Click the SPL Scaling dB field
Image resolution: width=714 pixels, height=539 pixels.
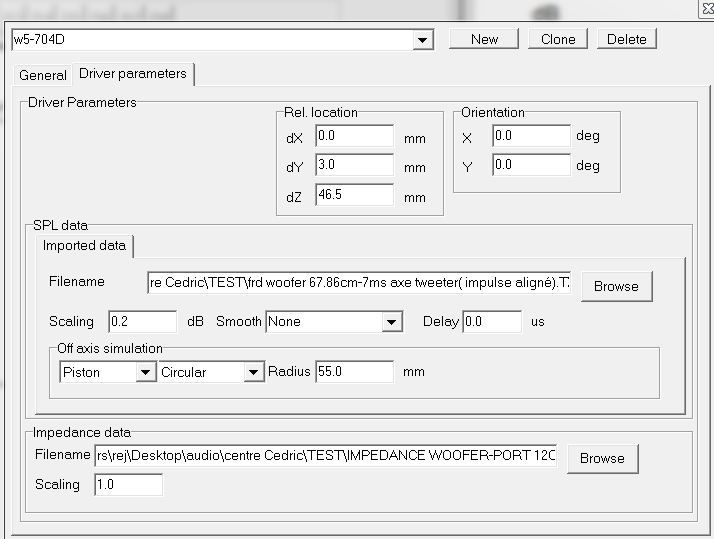coord(143,322)
